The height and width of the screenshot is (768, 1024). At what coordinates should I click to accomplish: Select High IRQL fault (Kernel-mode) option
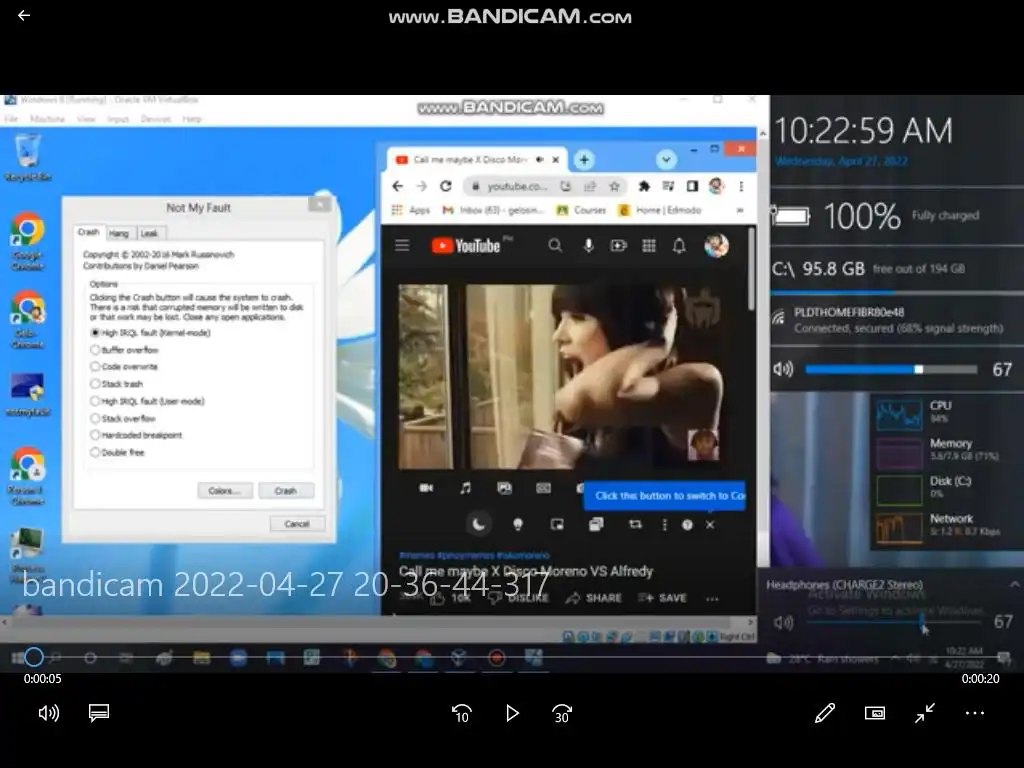coord(151,332)
